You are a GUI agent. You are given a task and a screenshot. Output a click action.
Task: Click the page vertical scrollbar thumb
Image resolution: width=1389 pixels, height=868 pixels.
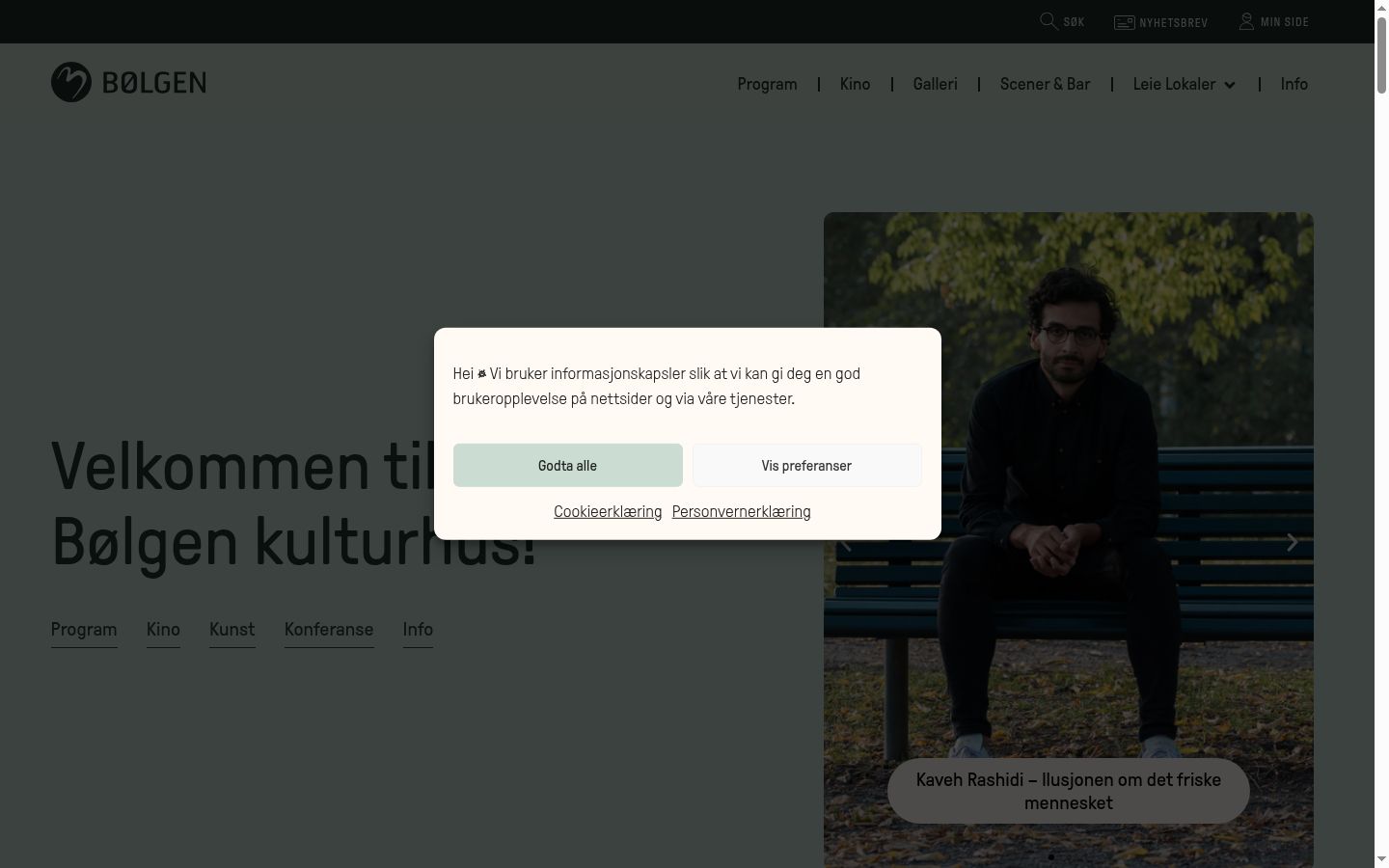tap(1381, 55)
